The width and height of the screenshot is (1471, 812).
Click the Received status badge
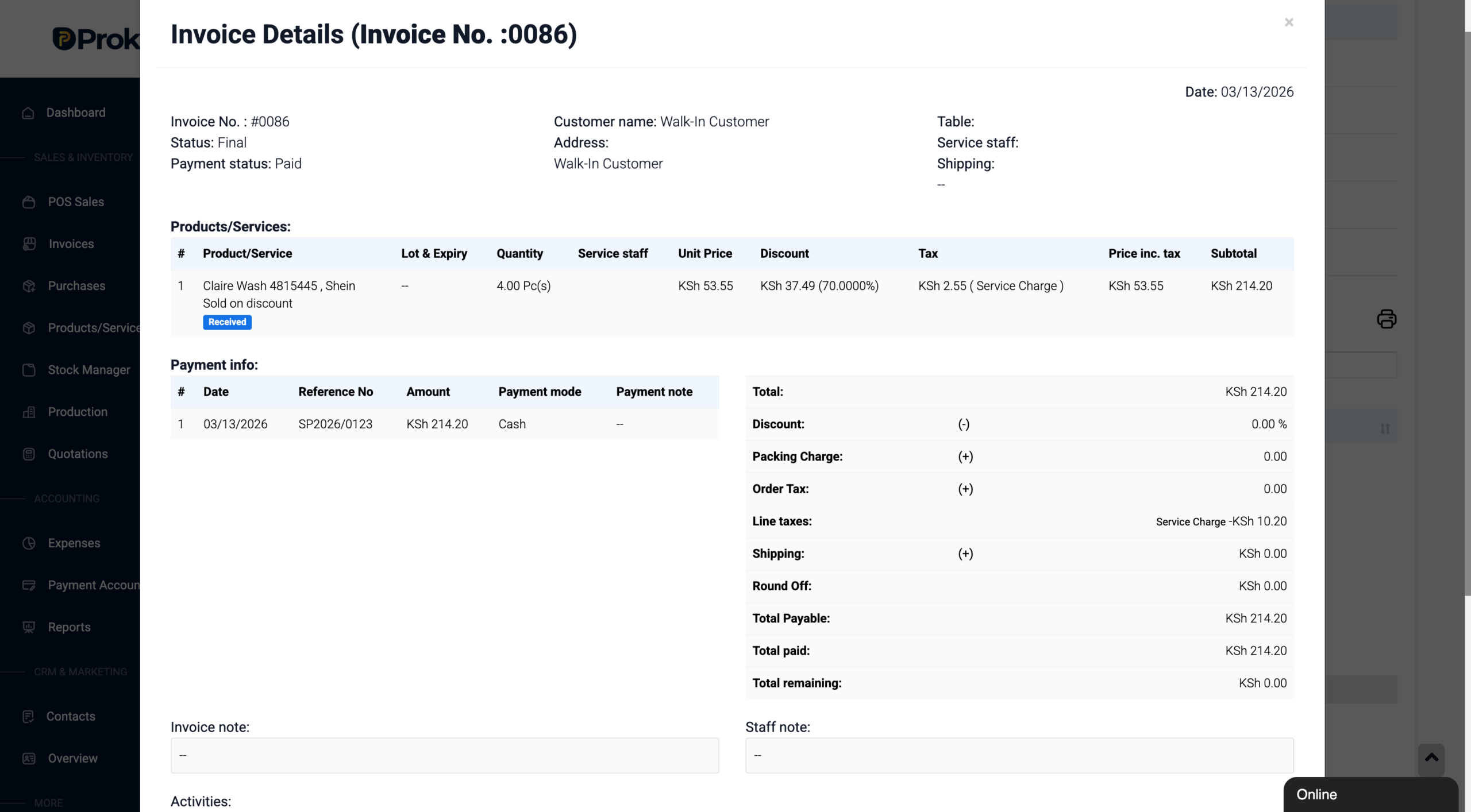point(227,322)
